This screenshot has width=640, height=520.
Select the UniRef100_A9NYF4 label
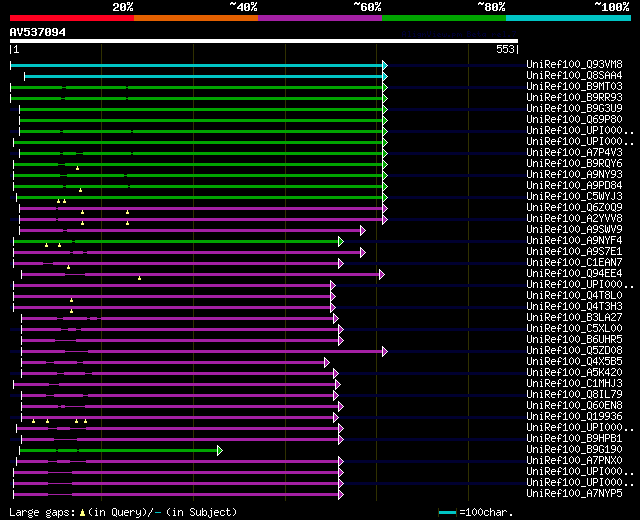(x=574, y=240)
